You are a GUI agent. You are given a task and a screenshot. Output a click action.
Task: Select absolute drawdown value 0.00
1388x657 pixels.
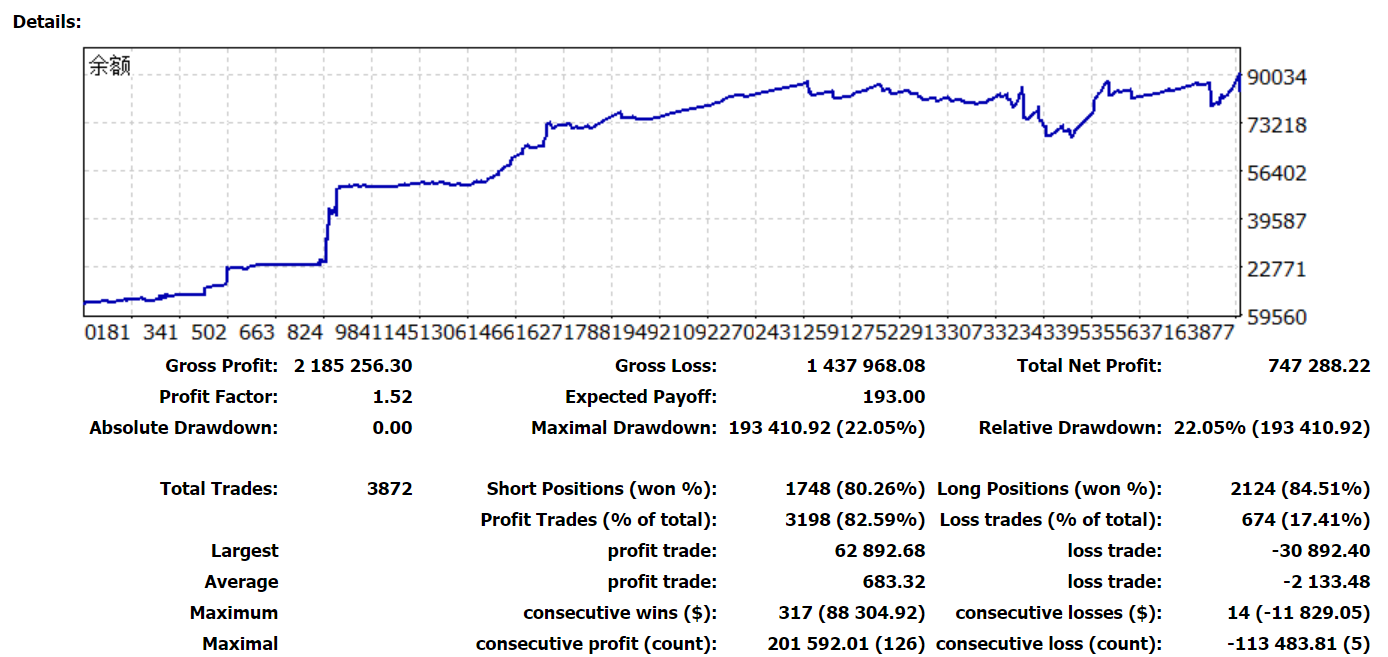392,428
